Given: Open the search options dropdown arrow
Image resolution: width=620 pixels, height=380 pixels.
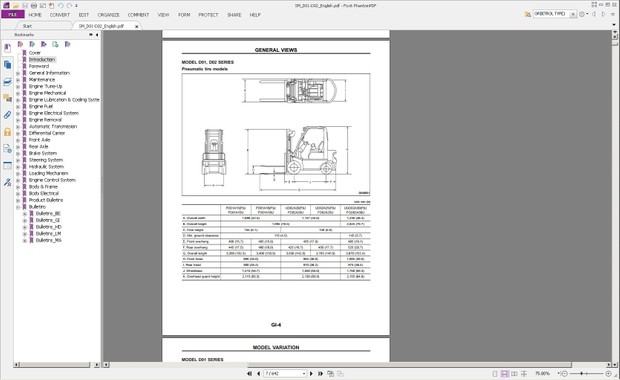Looking at the screenshot, I should pyautogui.click(x=587, y=14).
